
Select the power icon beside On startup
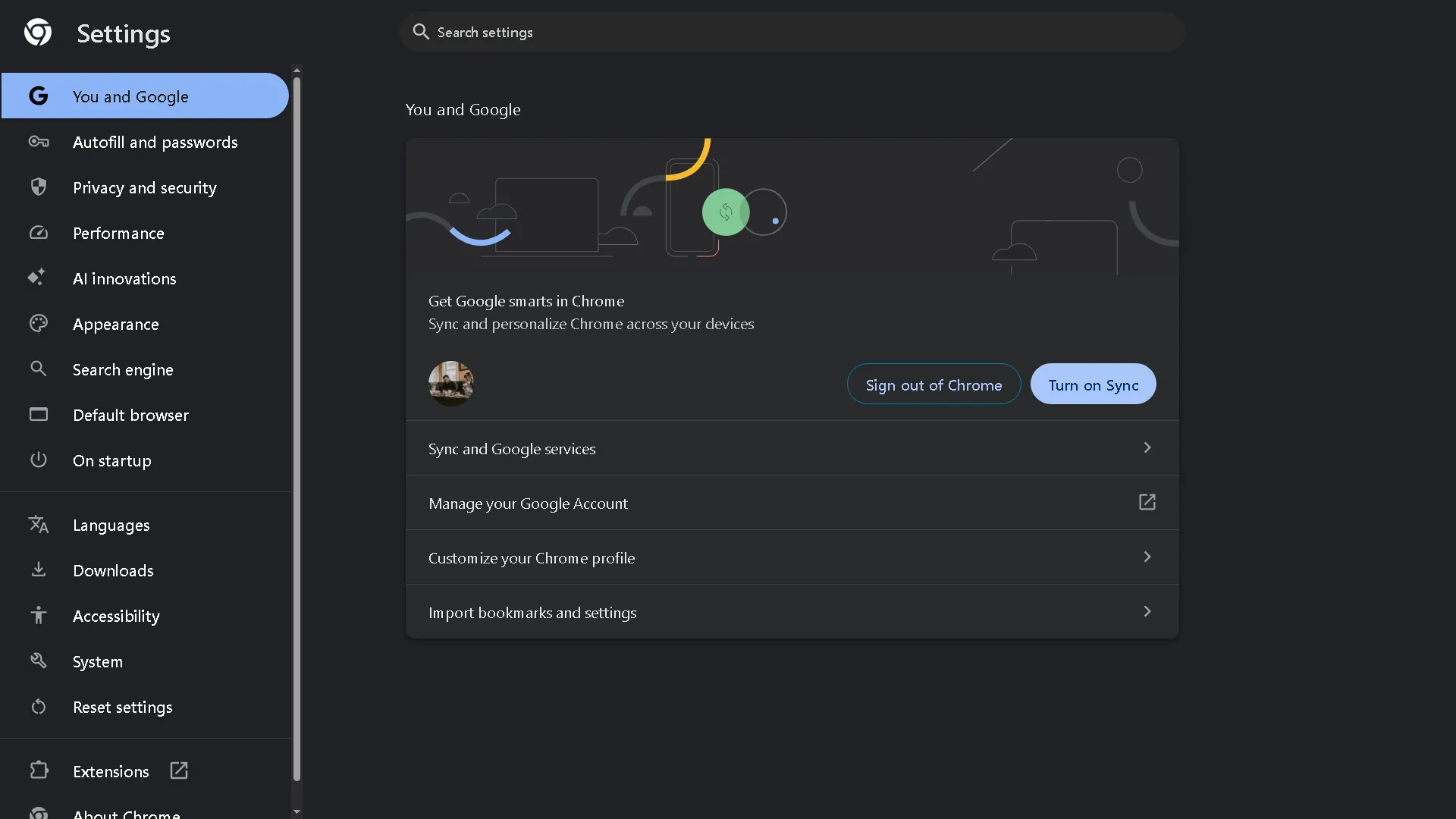[38, 460]
